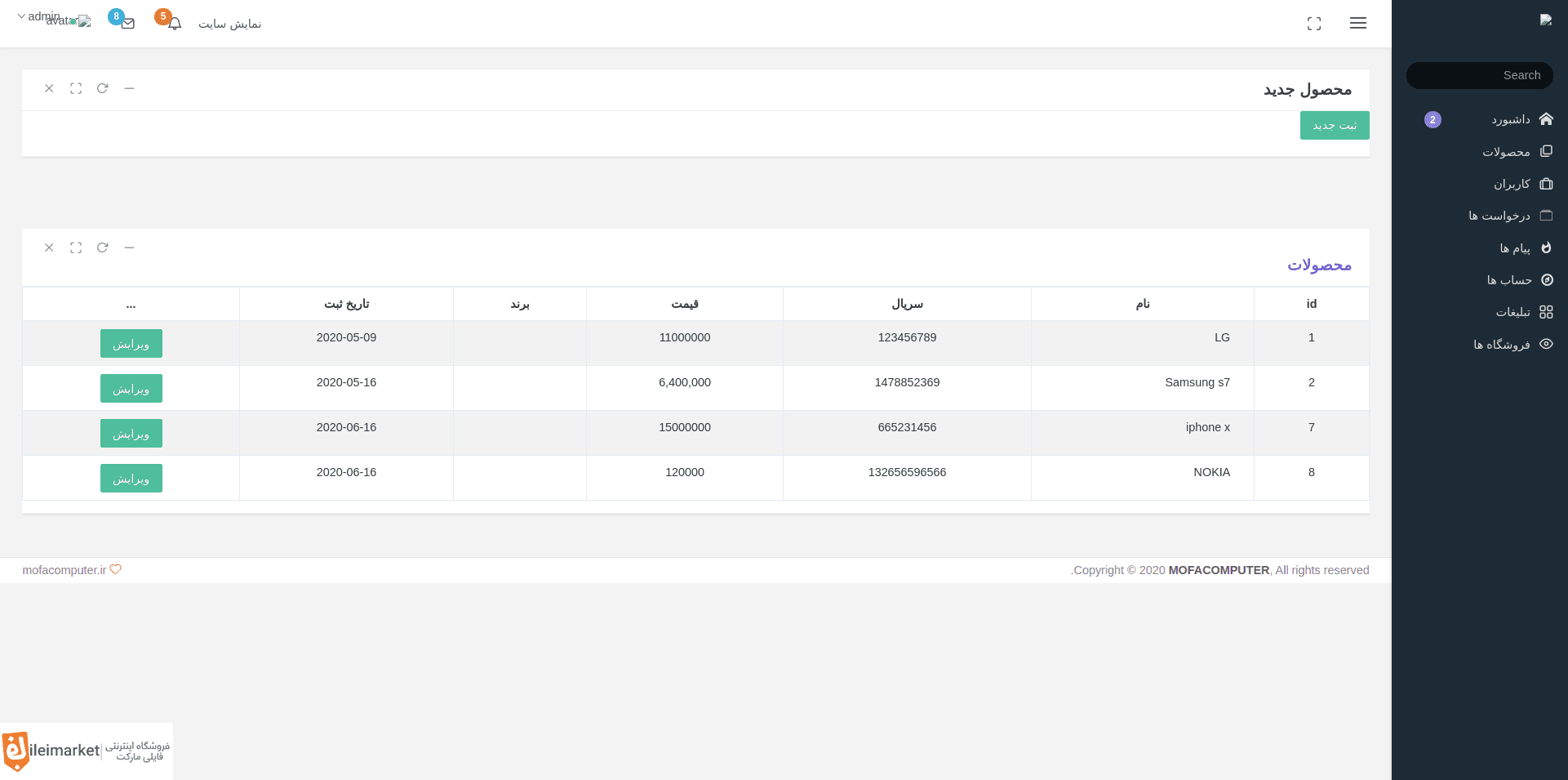Follow the mofacomputer.ir footer link
The height and width of the screenshot is (780, 1568).
[x=64, y=570]
